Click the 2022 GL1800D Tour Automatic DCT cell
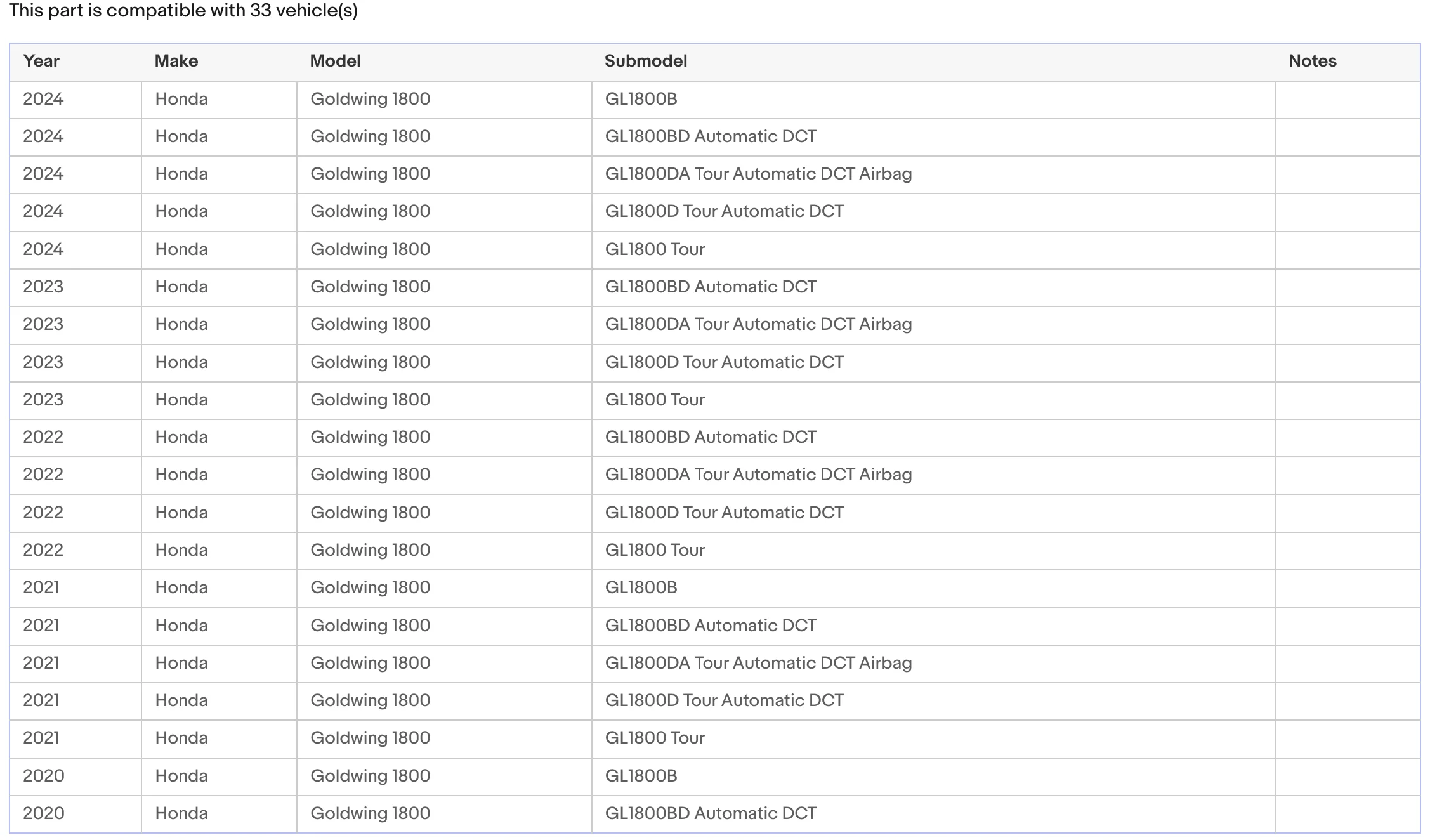The height and width of the screenshot is (840, 1430). 933,513
